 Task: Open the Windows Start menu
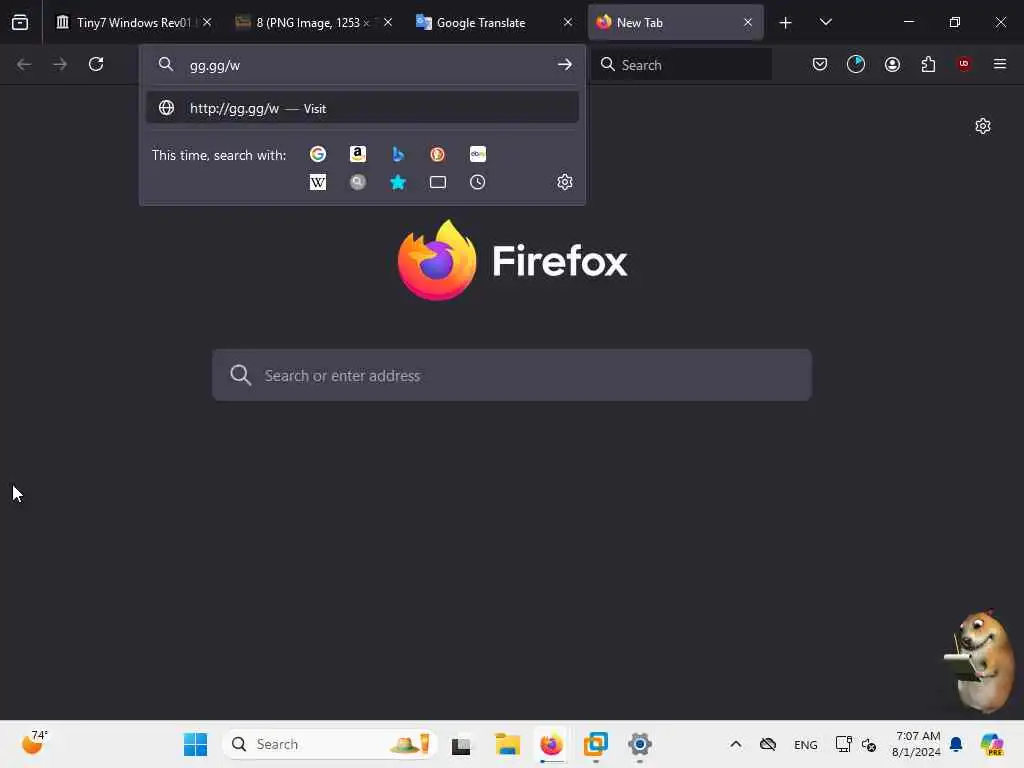[x=195, y=744]
